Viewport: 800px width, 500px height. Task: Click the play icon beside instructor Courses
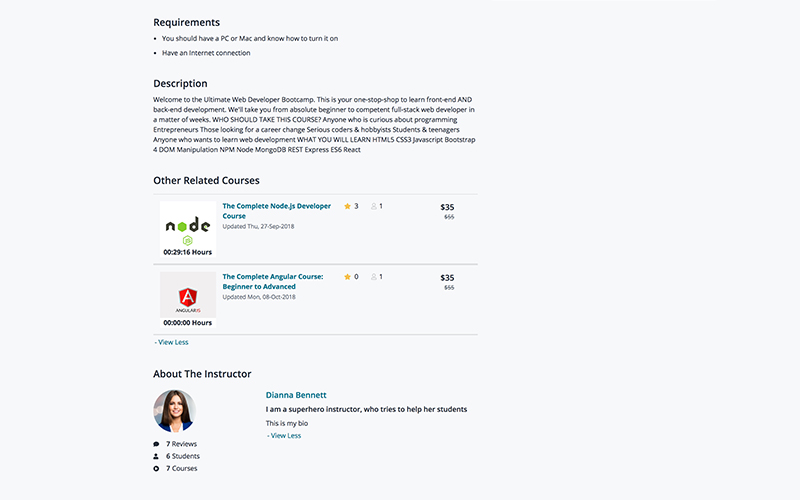pyautogui.click(x=156, y=468)
